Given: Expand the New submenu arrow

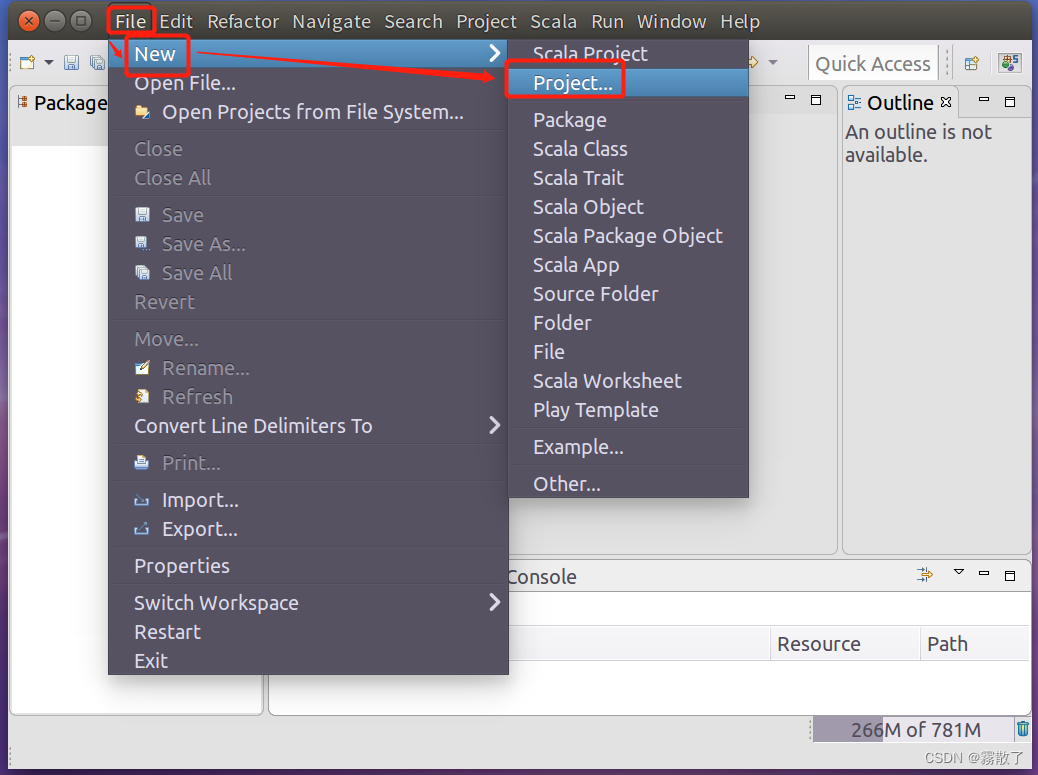Looking at the screenshot, I should 494,53.
